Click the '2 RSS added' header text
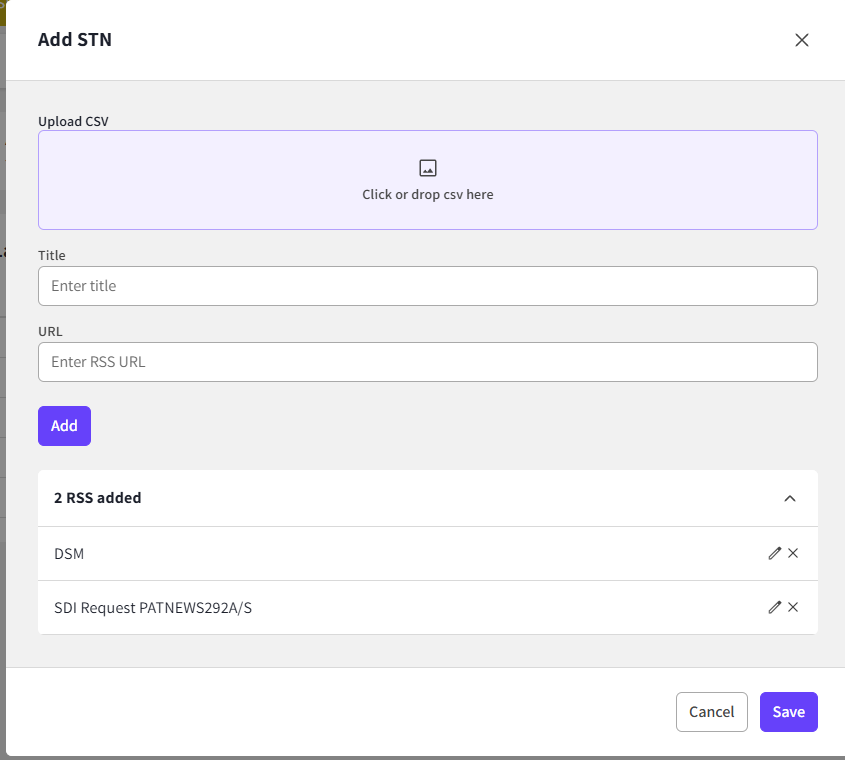 (x=98, y=498)
